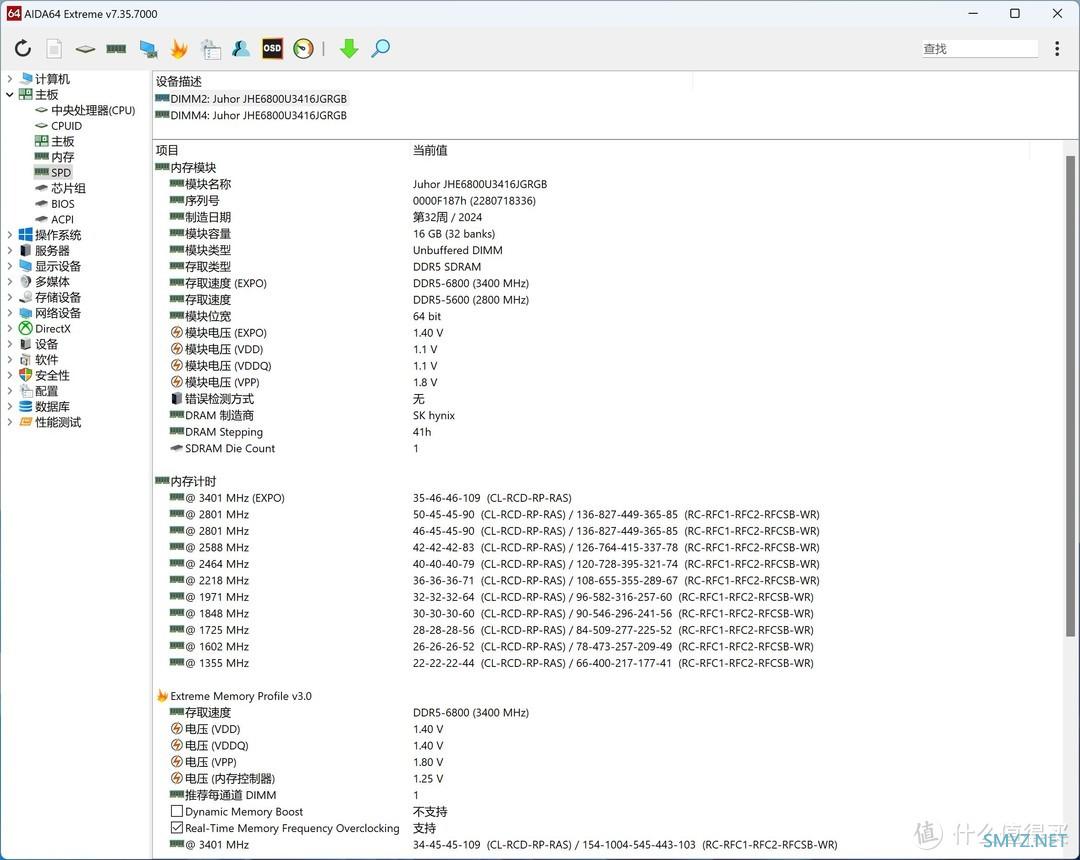
Task: Click the computer monitor toolbar icon
Action: coord(148,48)
